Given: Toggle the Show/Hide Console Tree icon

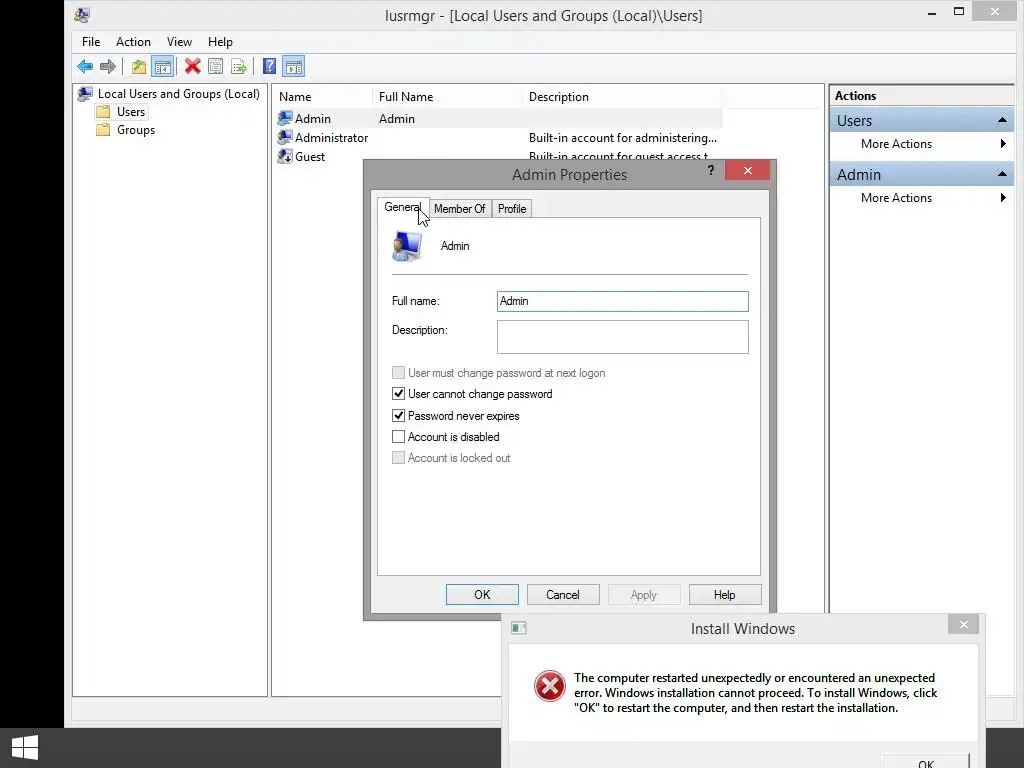Looking at the screenshot, I should (x=162, y=66).
